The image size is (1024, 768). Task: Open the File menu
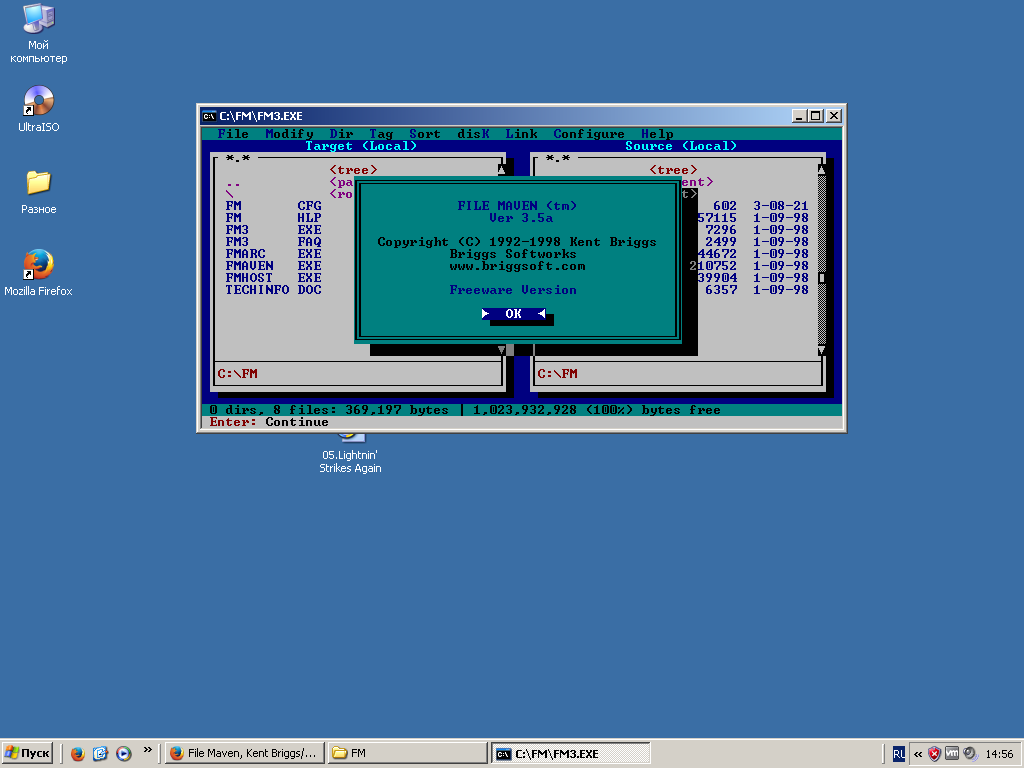tap(232, 133)
